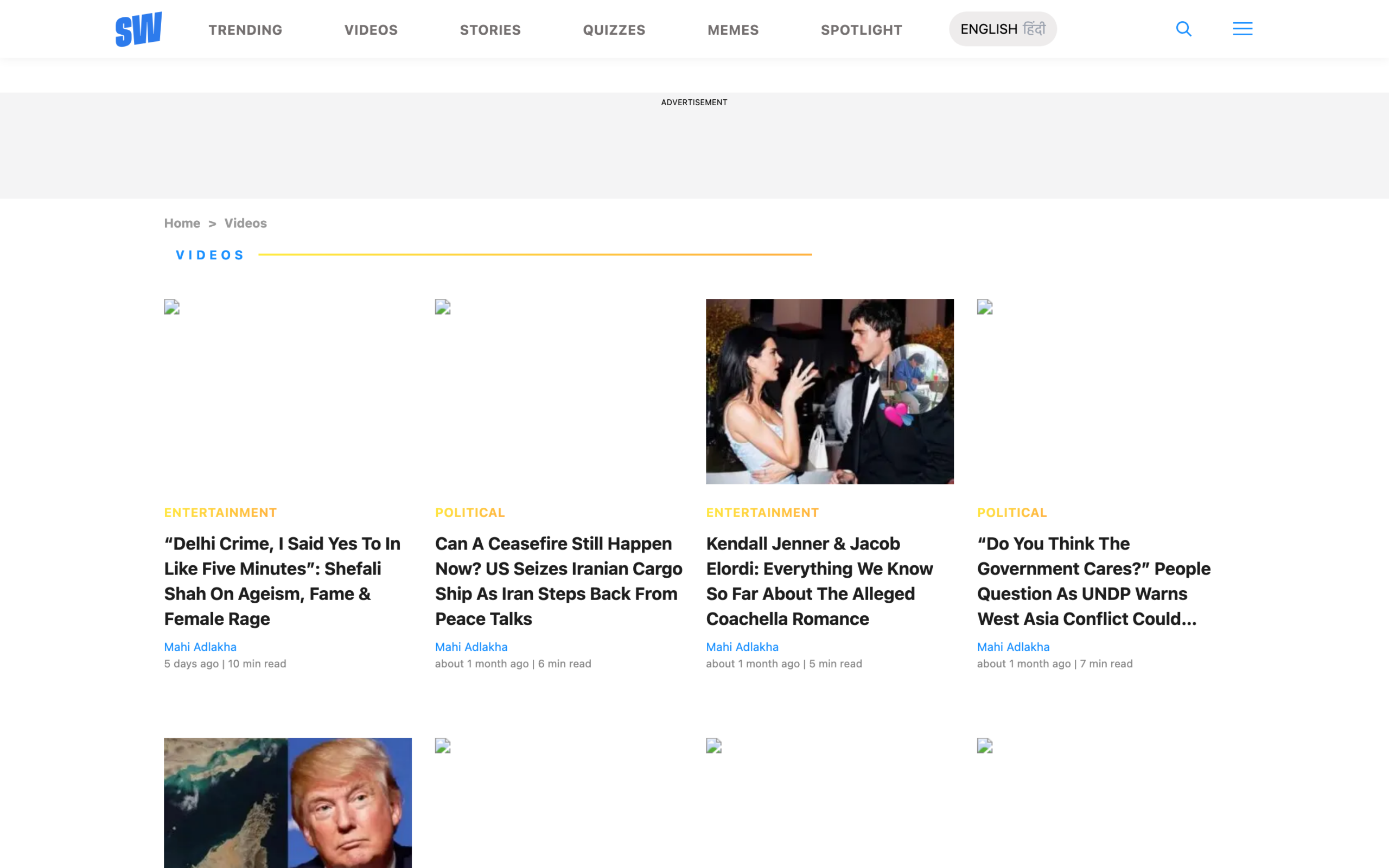
Task: Click POLITICAL tag above Ceasefire headline
Action: [470, 512]
